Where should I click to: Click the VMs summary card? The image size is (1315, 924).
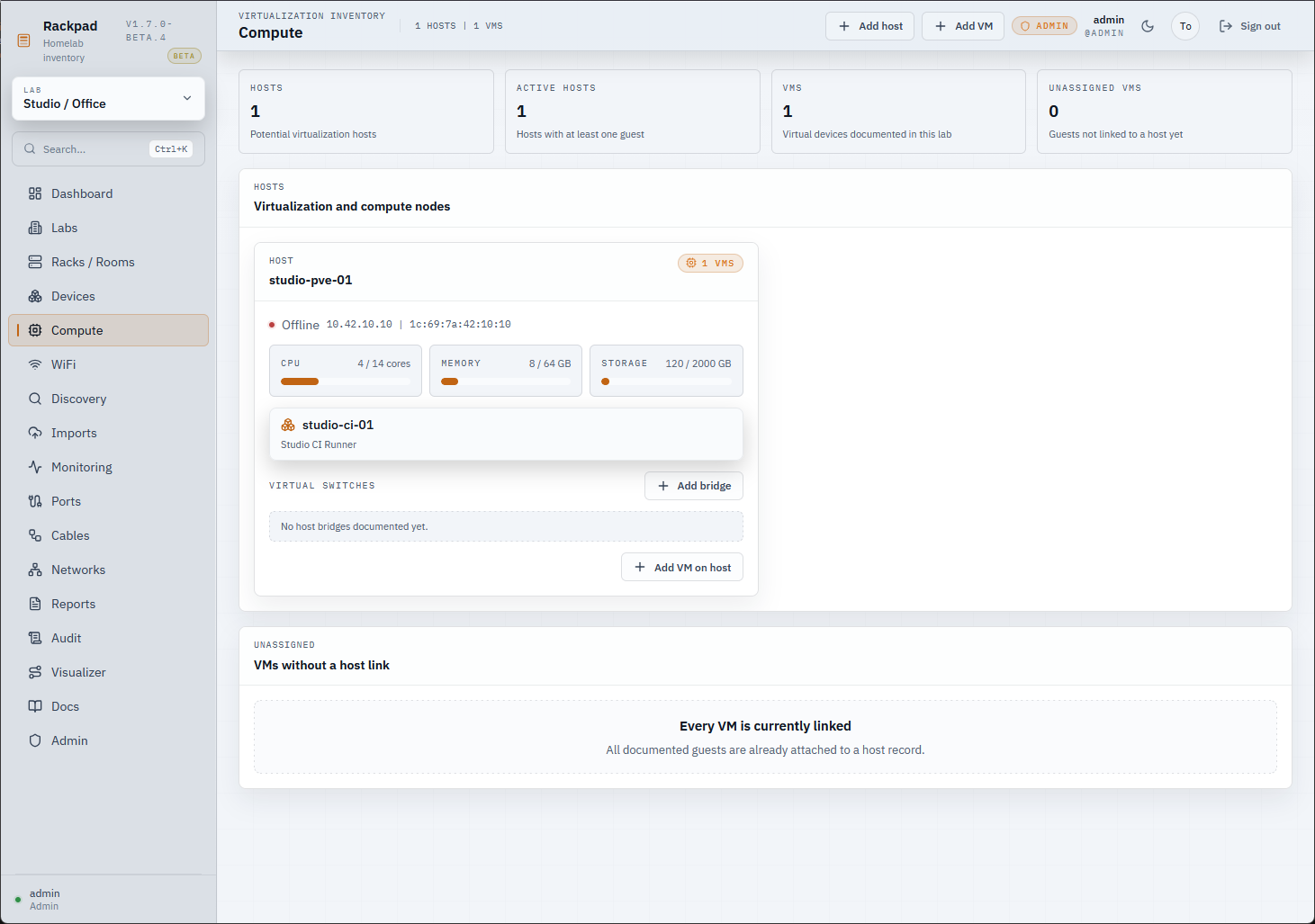coord(898,112)
